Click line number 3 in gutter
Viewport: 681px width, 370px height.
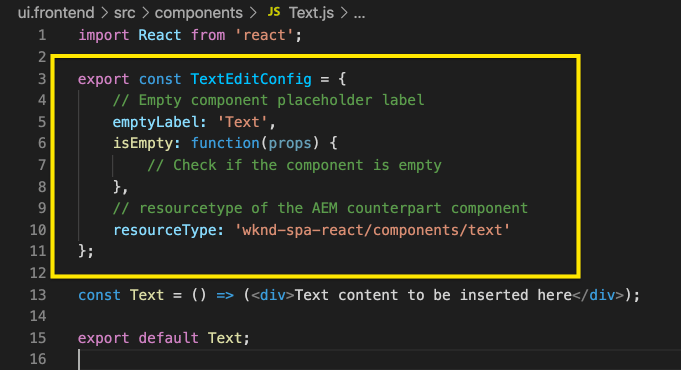tap(42, 79)
